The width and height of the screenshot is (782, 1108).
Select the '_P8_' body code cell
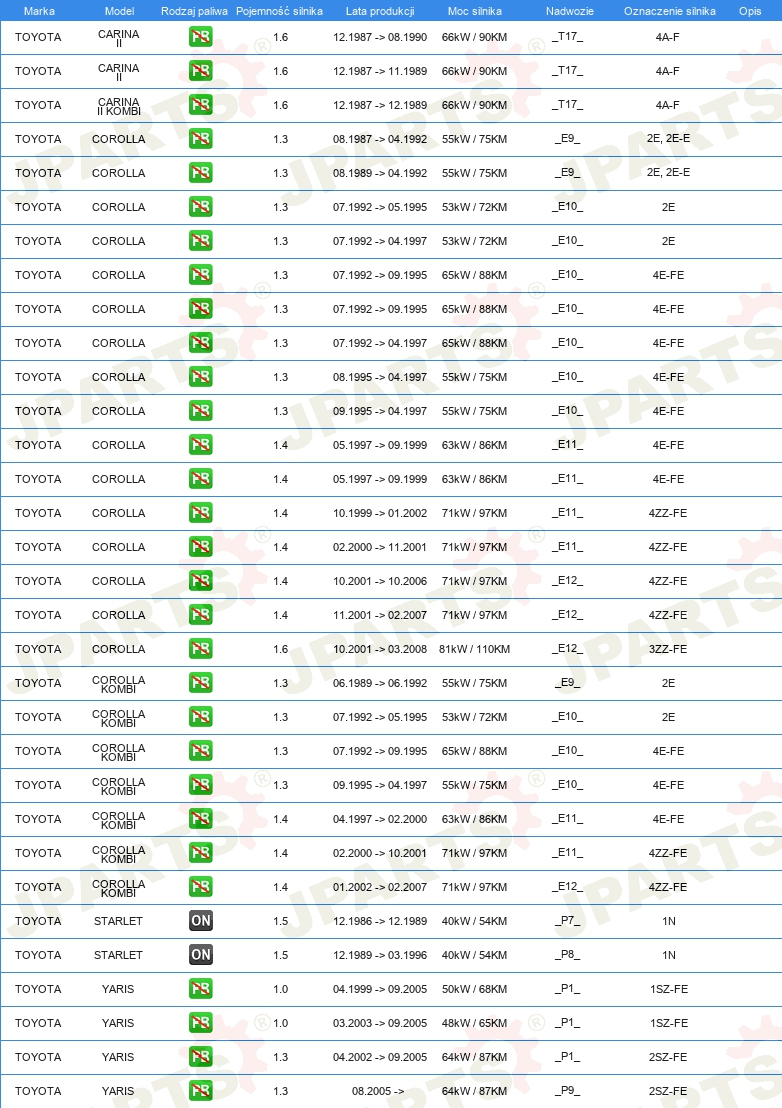(567, 955)
